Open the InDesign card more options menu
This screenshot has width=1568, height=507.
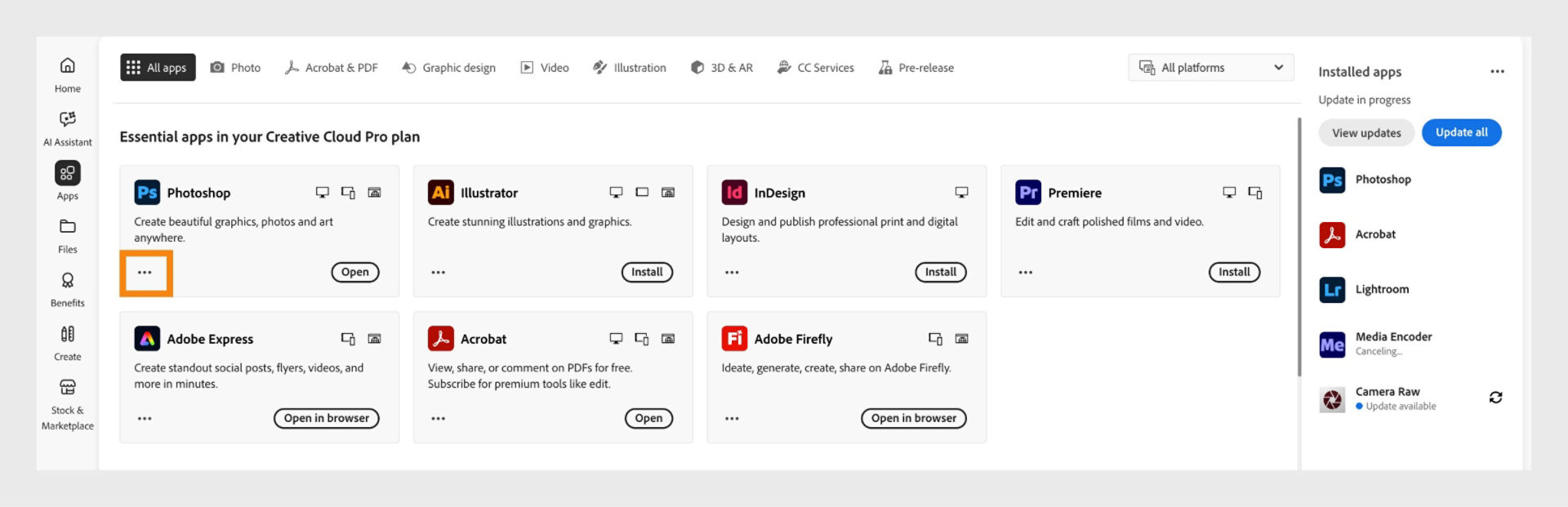[x=732, y=273]
